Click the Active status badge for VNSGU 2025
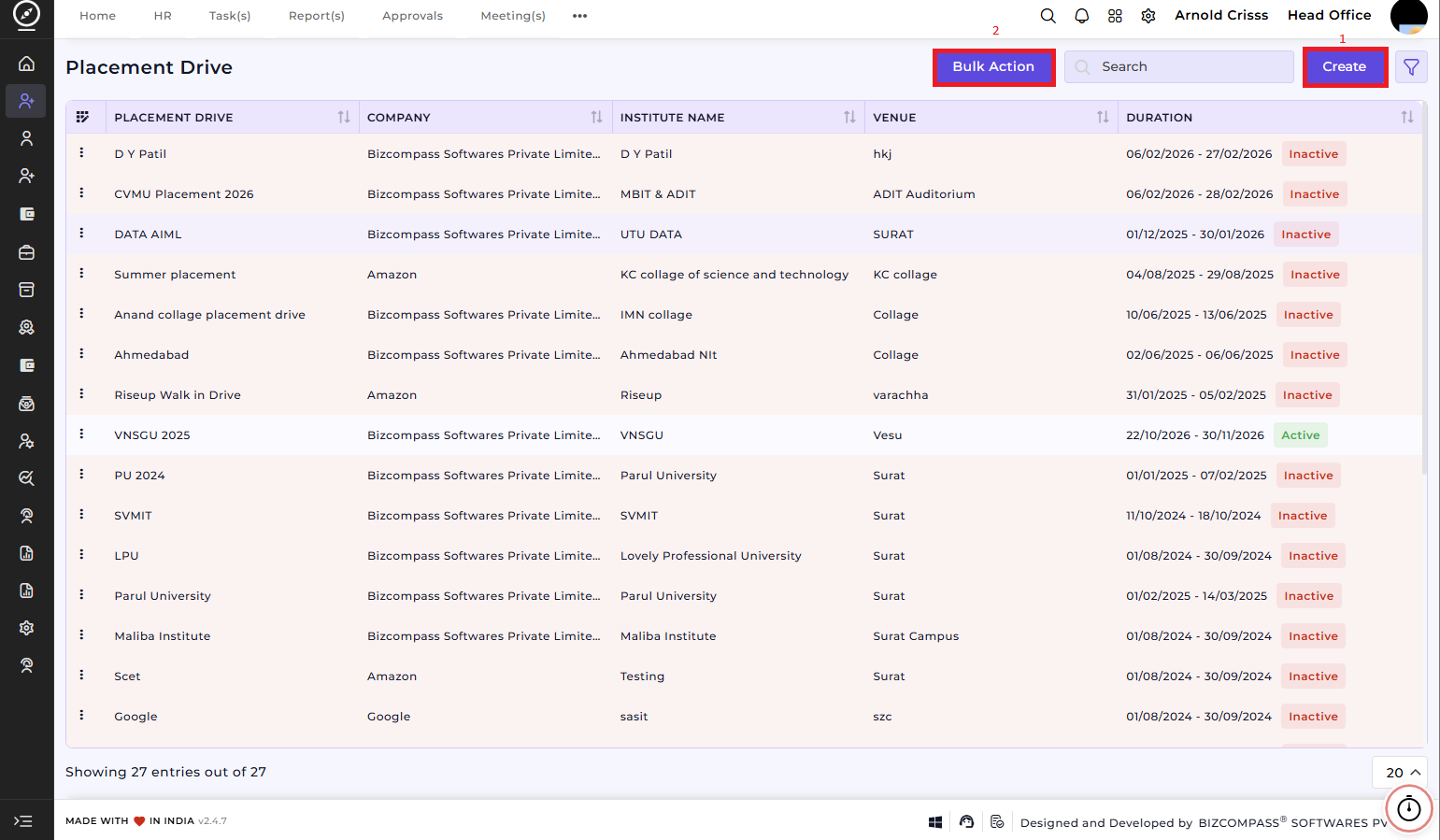Screen dimensions: 1440x840 (x=1301, y=435)
